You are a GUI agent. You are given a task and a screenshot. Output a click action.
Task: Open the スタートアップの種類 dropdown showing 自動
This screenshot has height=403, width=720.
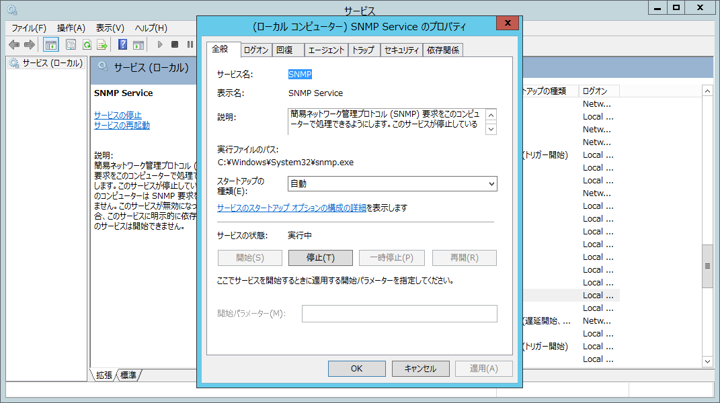tap(392, 184)
